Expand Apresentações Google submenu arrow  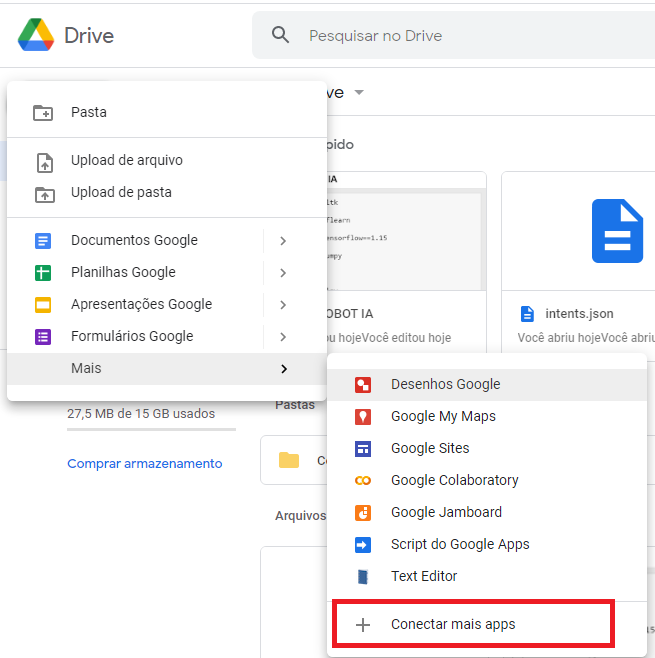(x=283, y=305)
